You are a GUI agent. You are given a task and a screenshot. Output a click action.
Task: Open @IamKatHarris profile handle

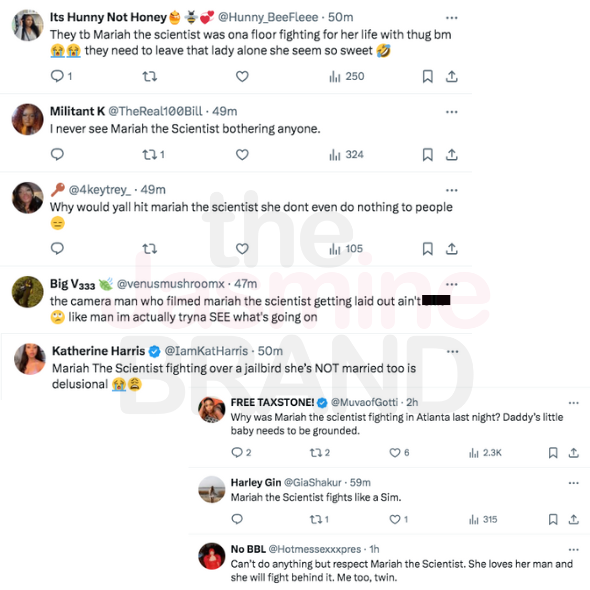pyautogui.click(x=206, y=351)
